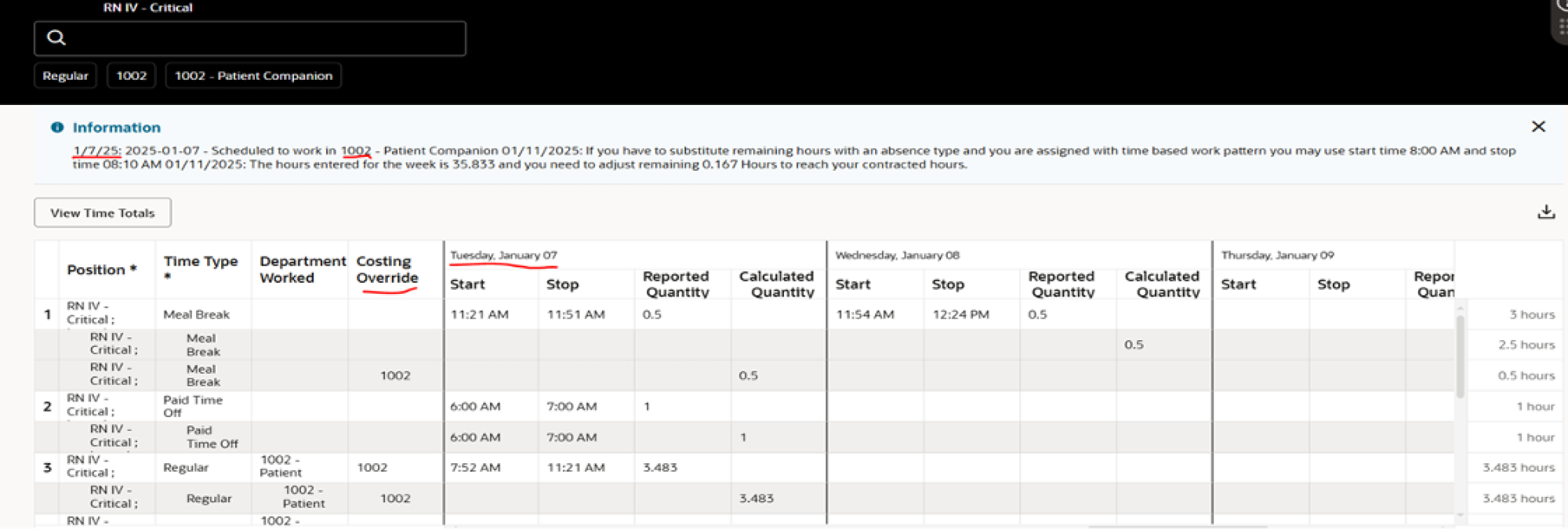Click the Department Worked column header
The height and width of the screenshot is (529, 1568).
pos(303,270)
